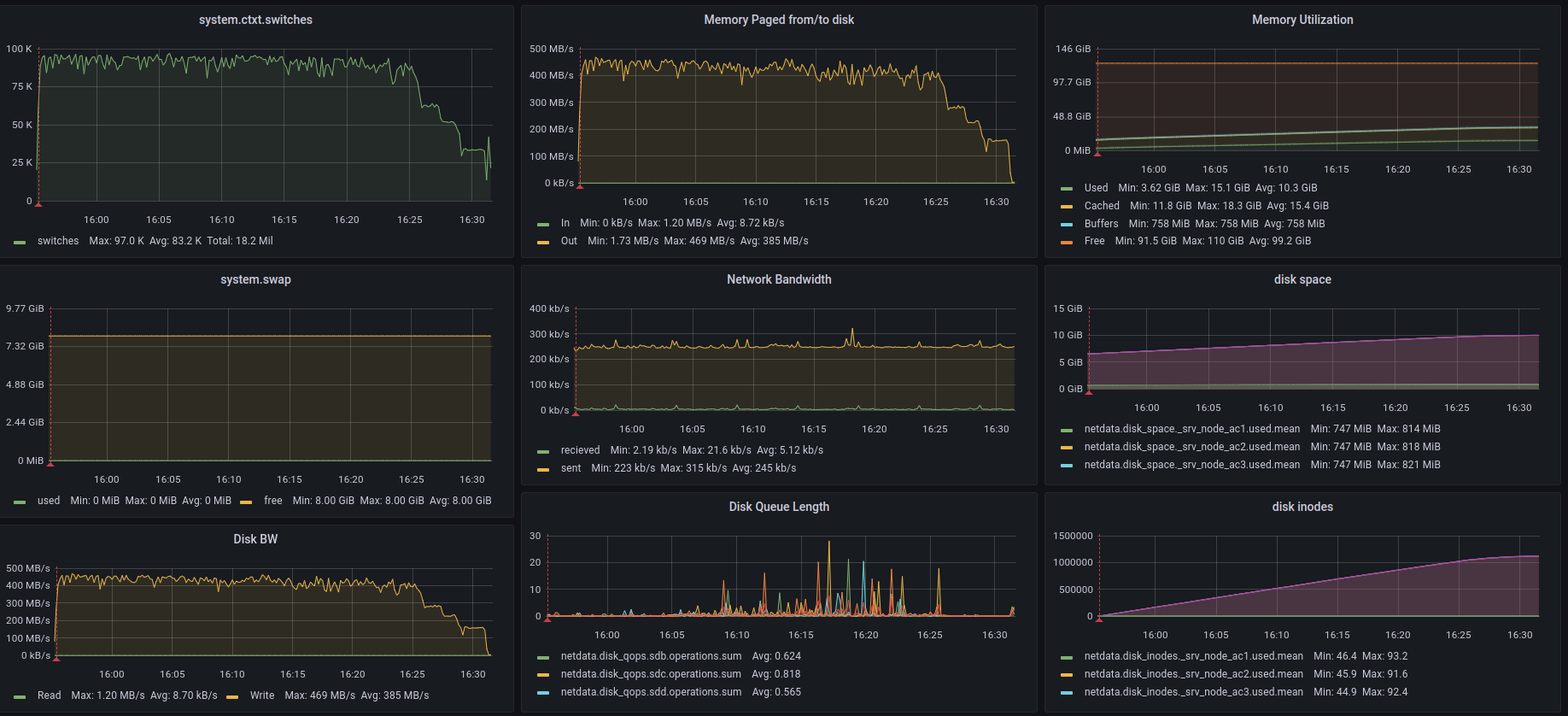Open the system.ctxt.switches panel title menu
Viewport: 1568px width, 716px height.
pos(255,20)
